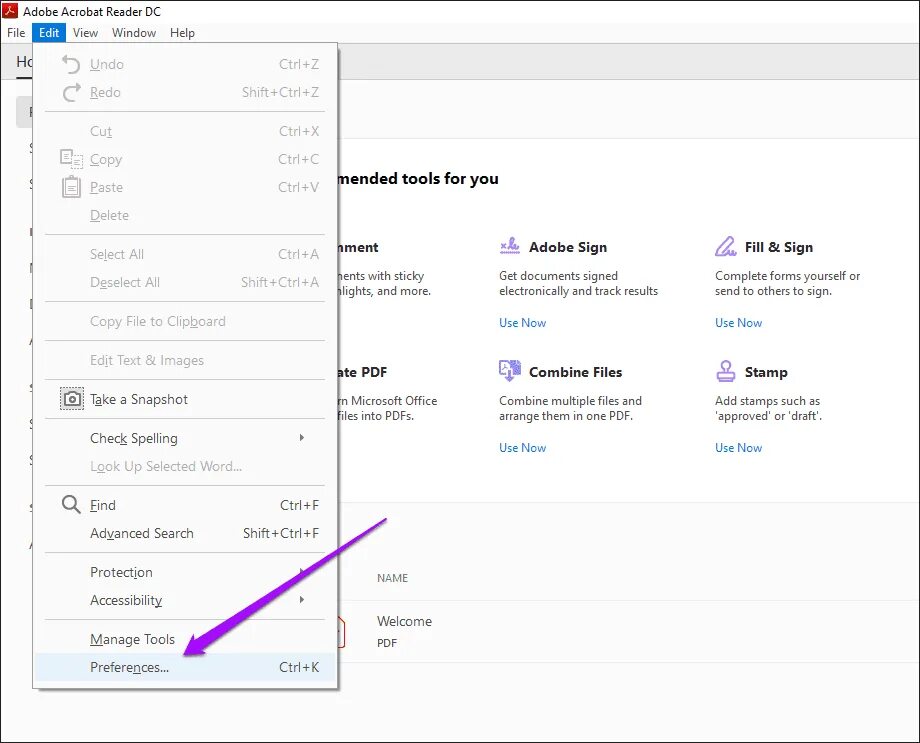Viewport: 920px width, 743px height.
Task: Click the Combine Files icon
Action: point(510,370)
